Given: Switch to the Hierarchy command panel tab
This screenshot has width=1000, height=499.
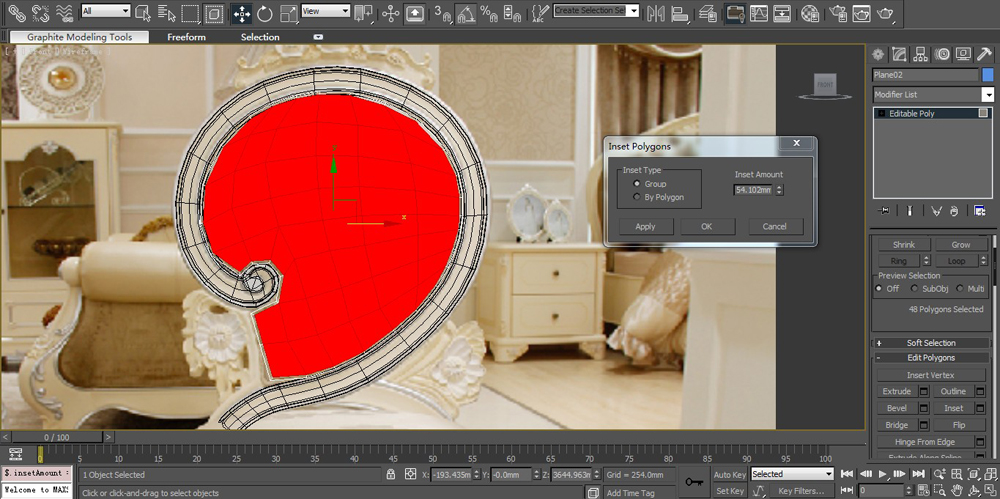Looking at the screenshot, I should coord(920,55).
